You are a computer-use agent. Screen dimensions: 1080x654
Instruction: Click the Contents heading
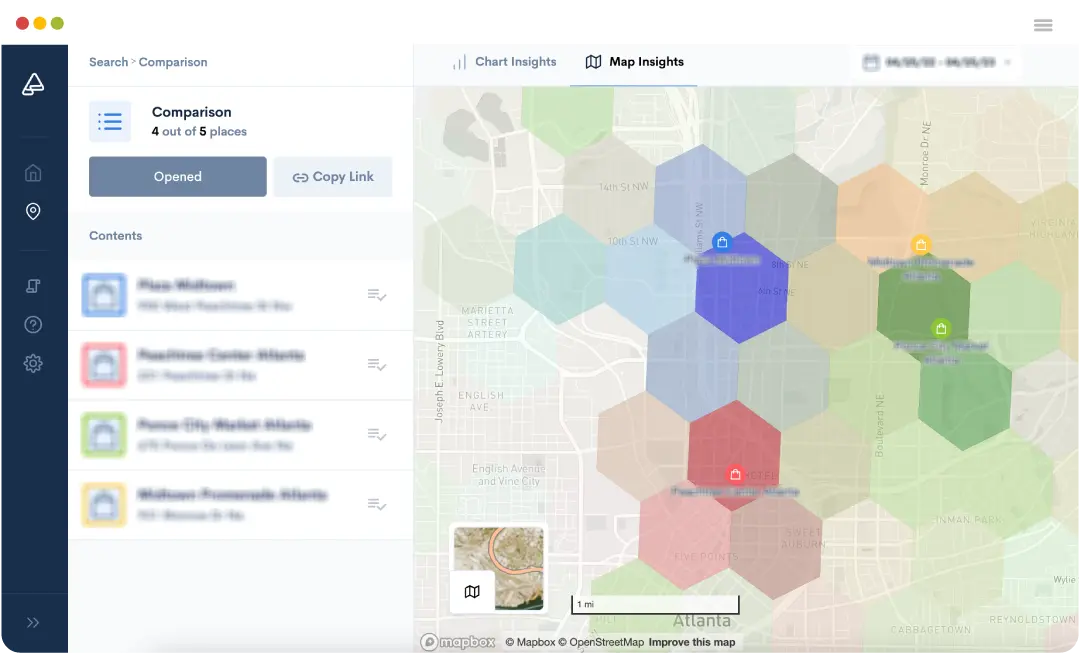[x=115, y=235]
